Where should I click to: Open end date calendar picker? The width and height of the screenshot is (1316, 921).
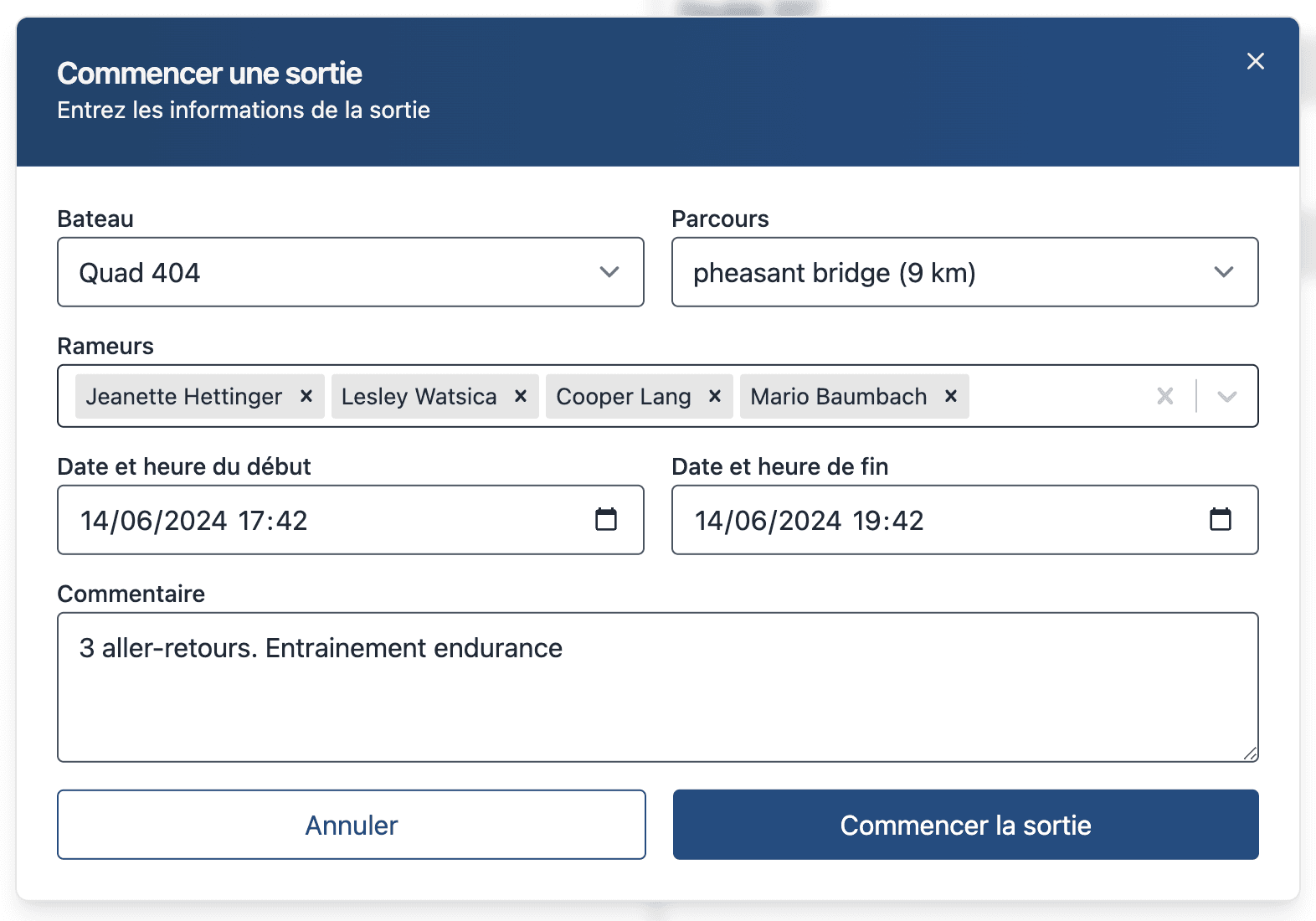(x=1221, y=520)
